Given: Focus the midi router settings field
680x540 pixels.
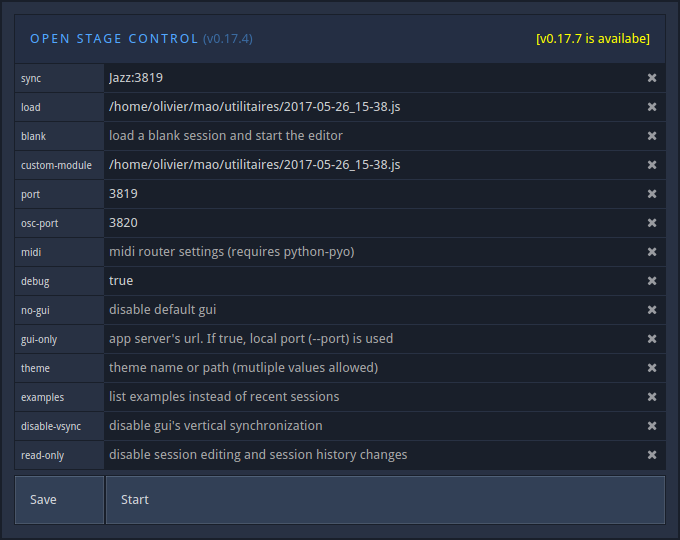Looking at the screenshot, I should pyautogui.click(x=370, y=252).
